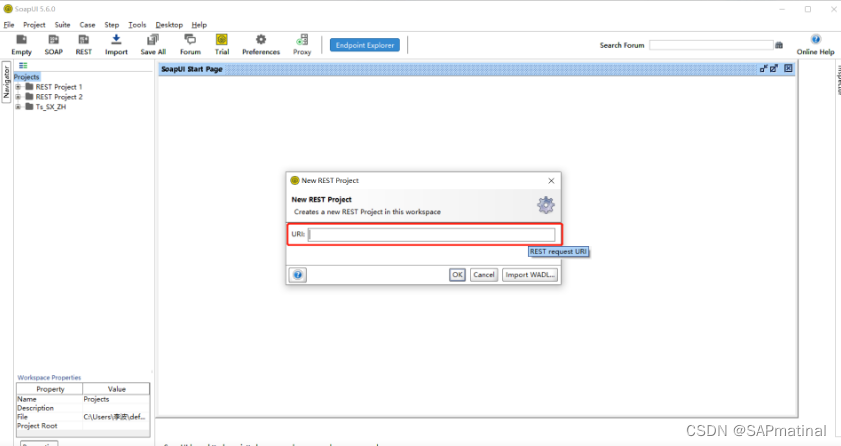Open the Suite menu
The height and width of the screenshot is (446, 841).
point(62,25)
